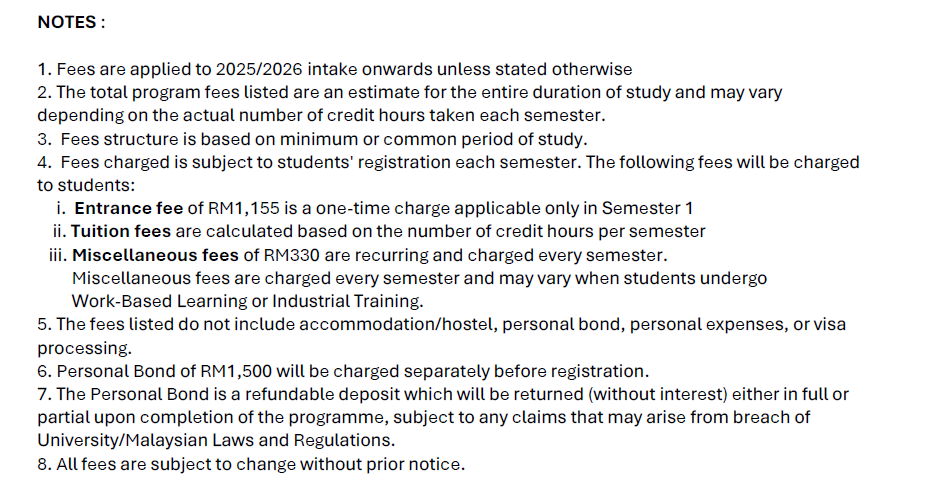Click note 8 about fees subject to change
The image size is (952, 482).
click(x=251, y=464)
